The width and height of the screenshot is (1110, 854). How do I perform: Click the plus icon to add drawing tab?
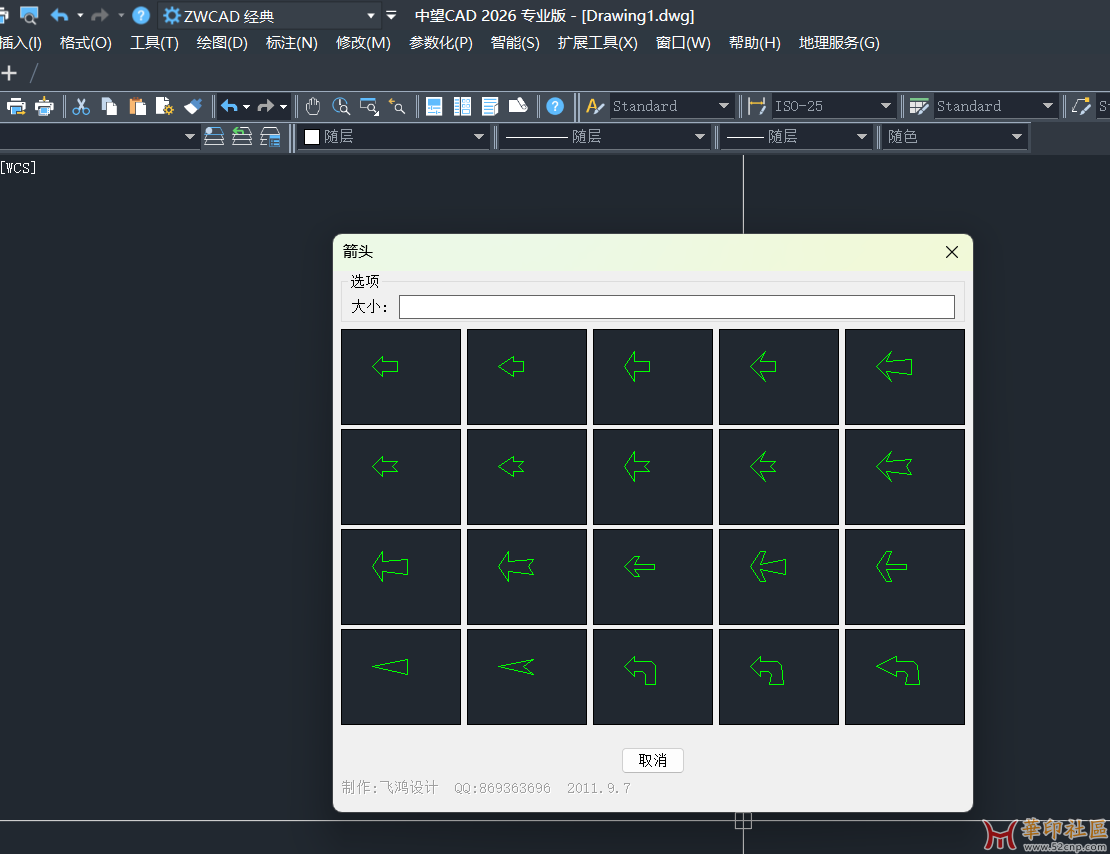9,73
